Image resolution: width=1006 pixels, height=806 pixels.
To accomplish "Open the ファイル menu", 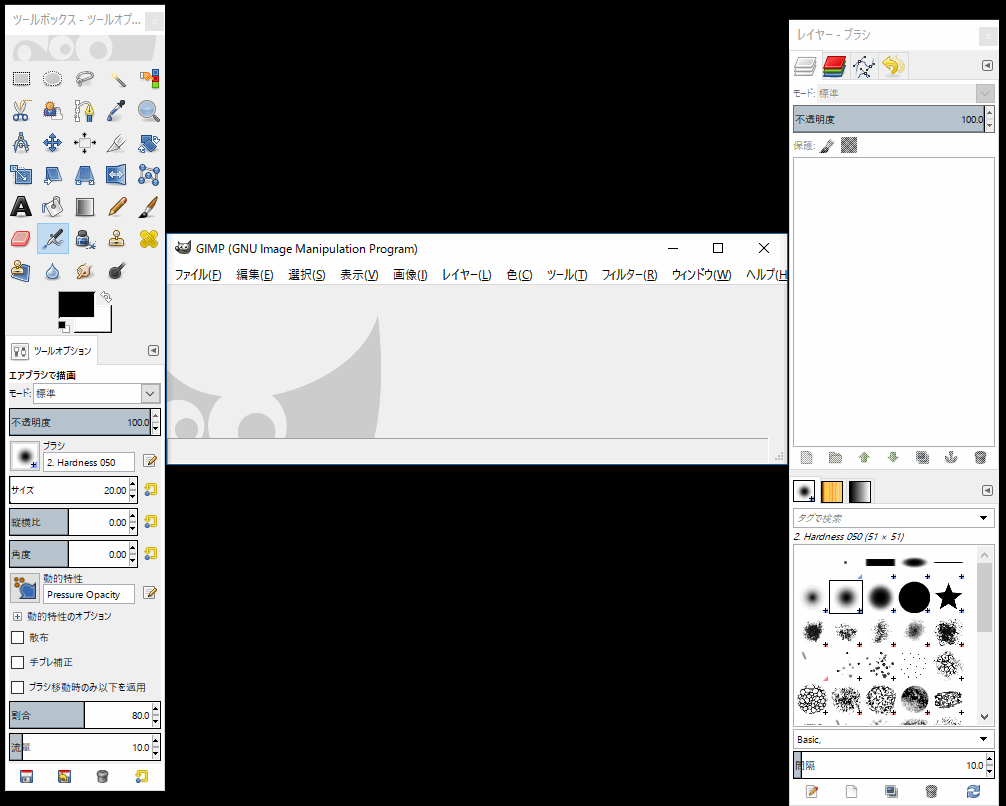I will click(198, 275).
